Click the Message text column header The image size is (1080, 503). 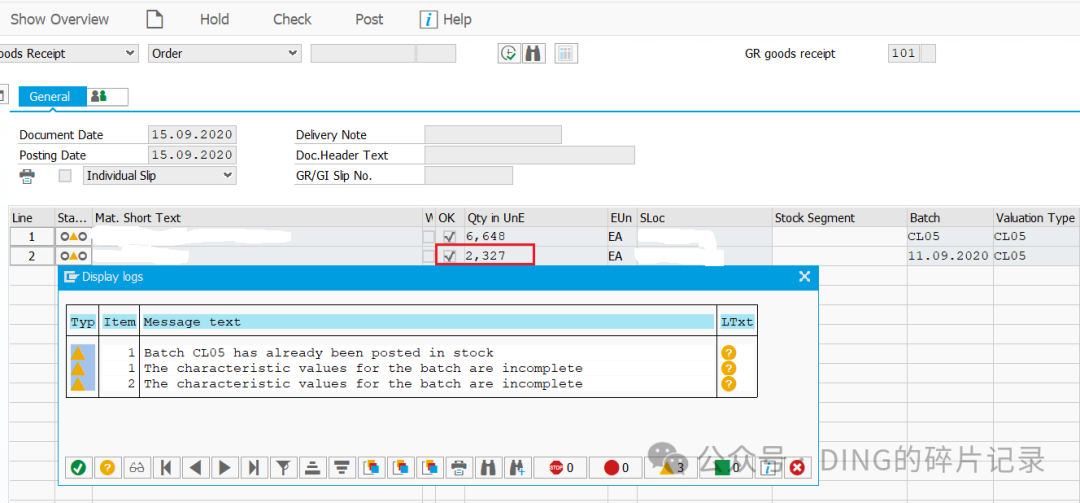click(427, 322)
